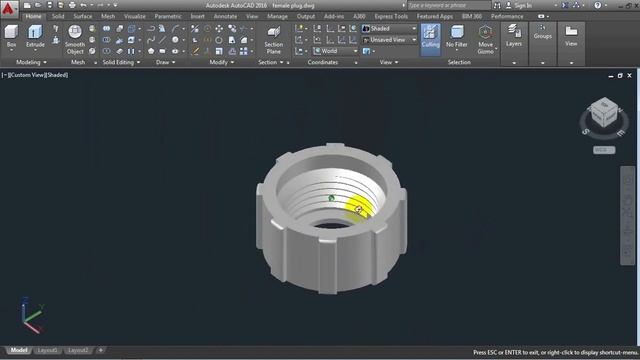Viewport: 640px width, 360px height.
Task: Click the No Filter selection icon
Action: tap(456, 36)
